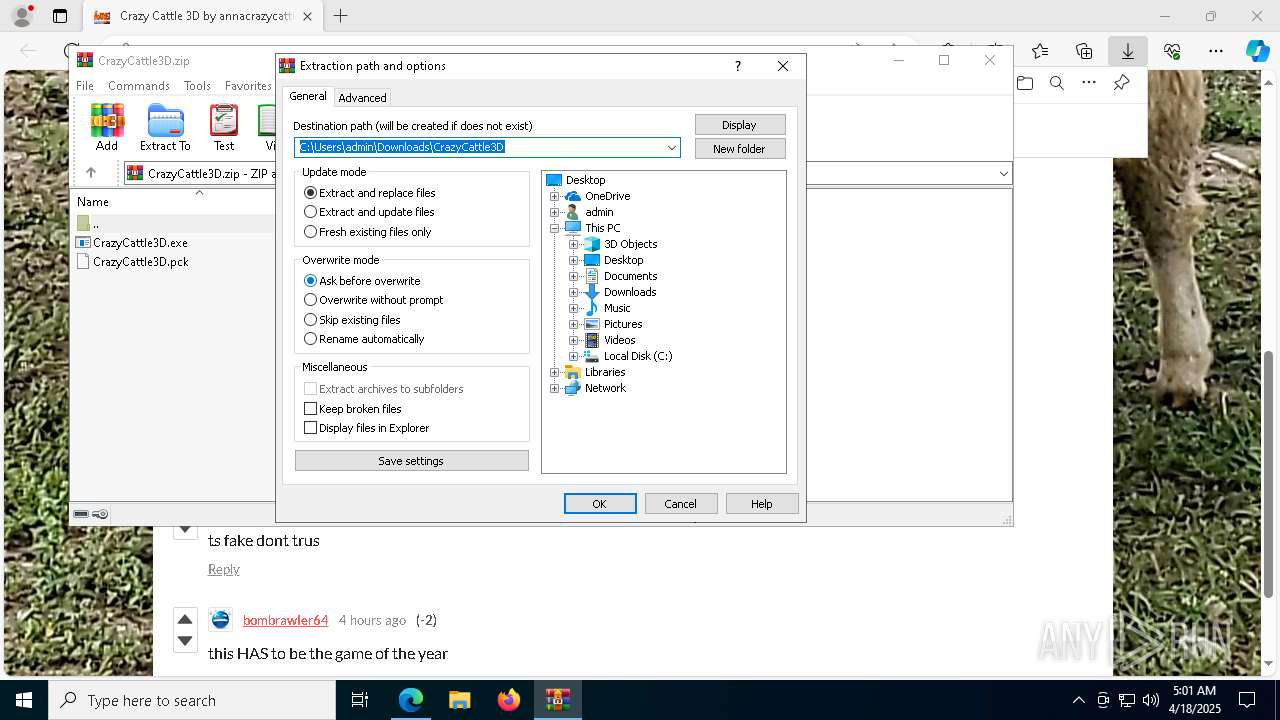Collapse the This PC tree node
The width and height of the screenshot is (1280, 720).
point(555,228)
